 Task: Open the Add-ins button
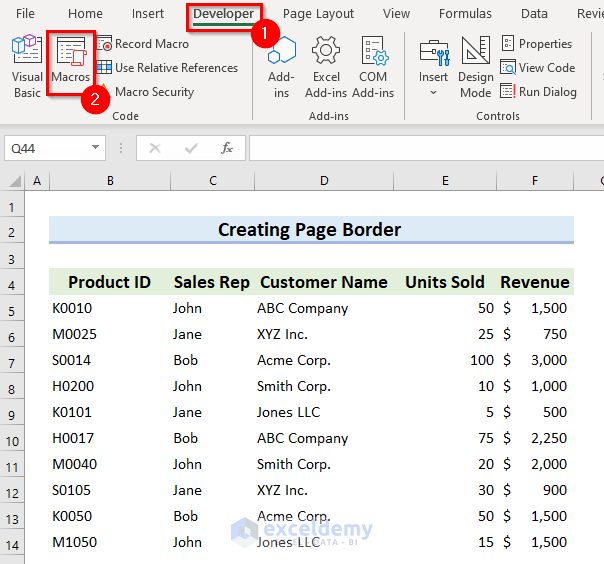pos(282,67)
